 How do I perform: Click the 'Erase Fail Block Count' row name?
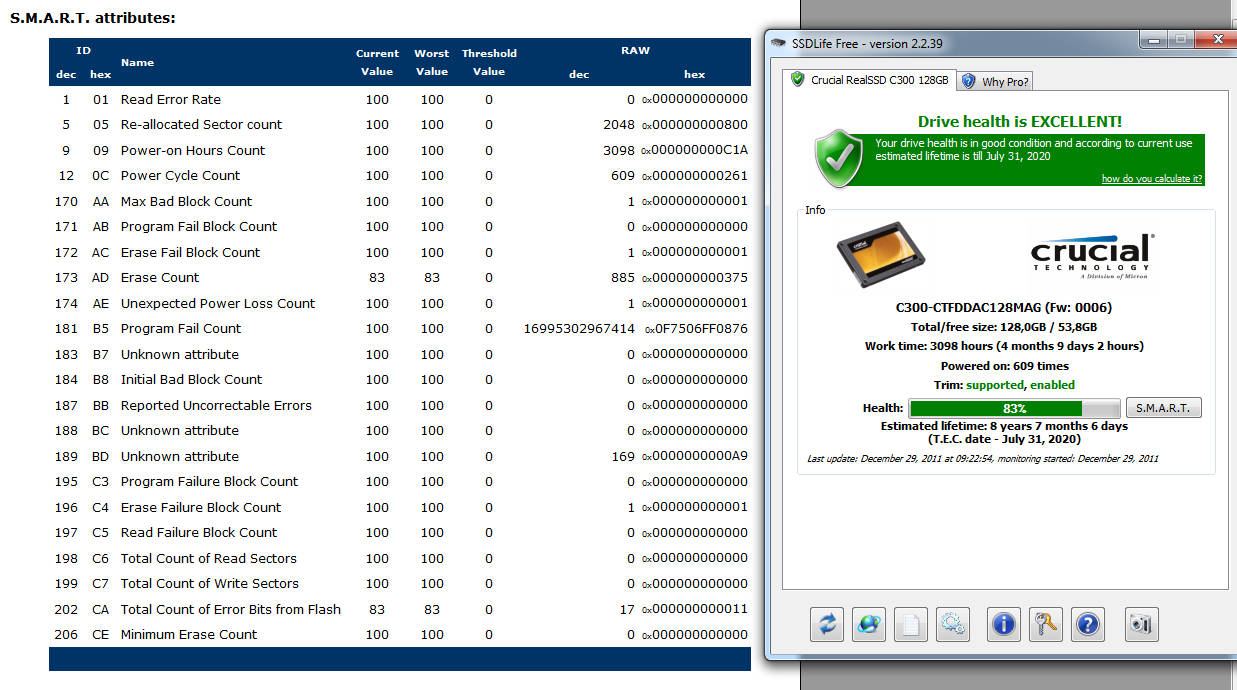click(x=190, y=252)
